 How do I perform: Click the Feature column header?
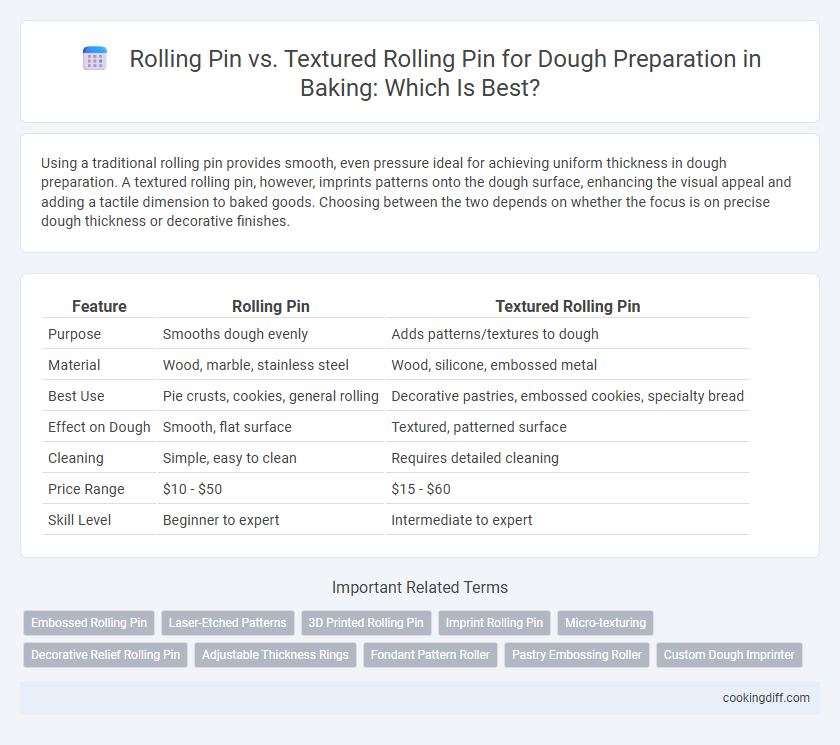(99, 306)
